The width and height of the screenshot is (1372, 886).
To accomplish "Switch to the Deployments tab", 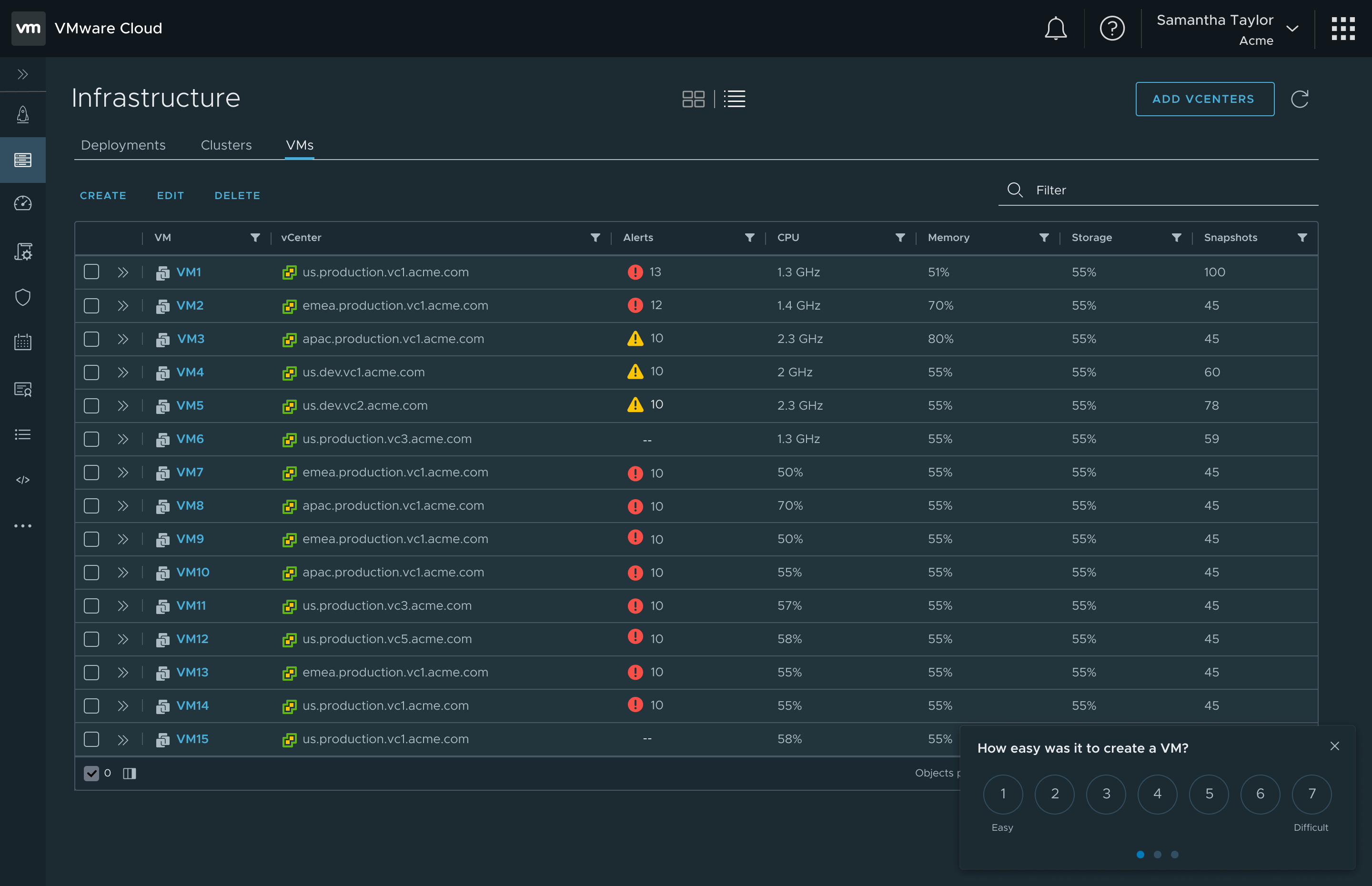I will coord(123,145).
